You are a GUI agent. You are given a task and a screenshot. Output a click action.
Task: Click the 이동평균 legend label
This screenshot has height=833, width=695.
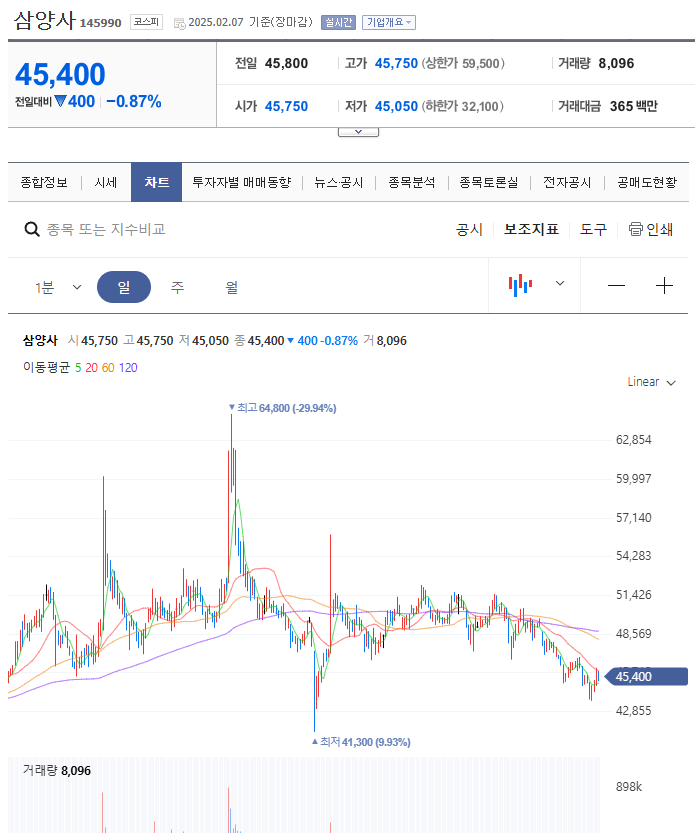(x=46, y=368)
